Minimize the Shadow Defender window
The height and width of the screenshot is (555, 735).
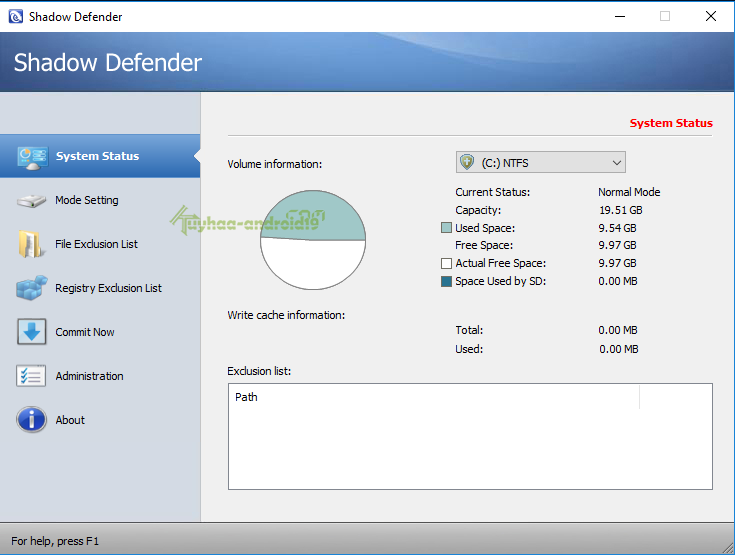pos(620,16)
